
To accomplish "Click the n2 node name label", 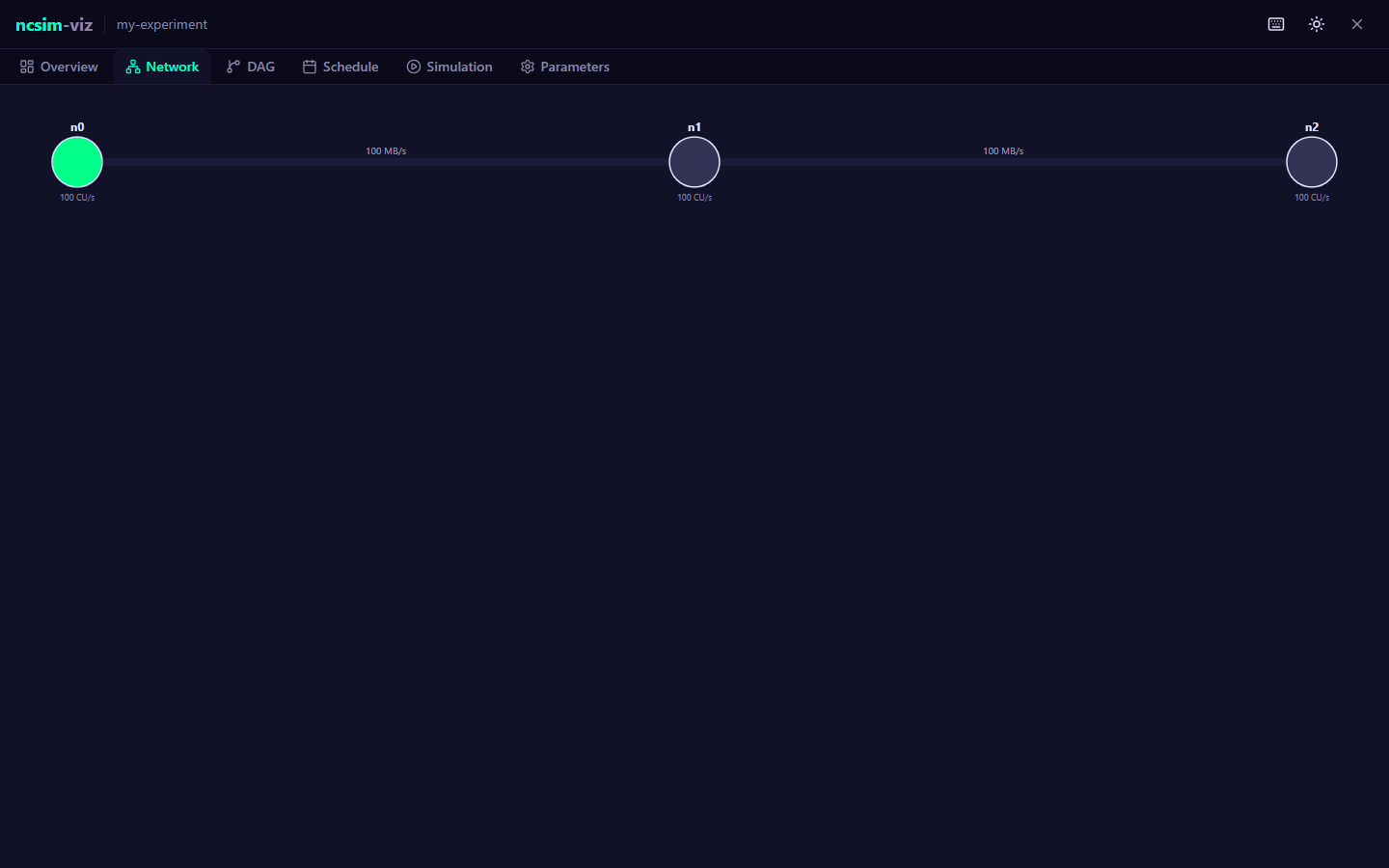I will pyautogui.click(x=1312, y=127).
